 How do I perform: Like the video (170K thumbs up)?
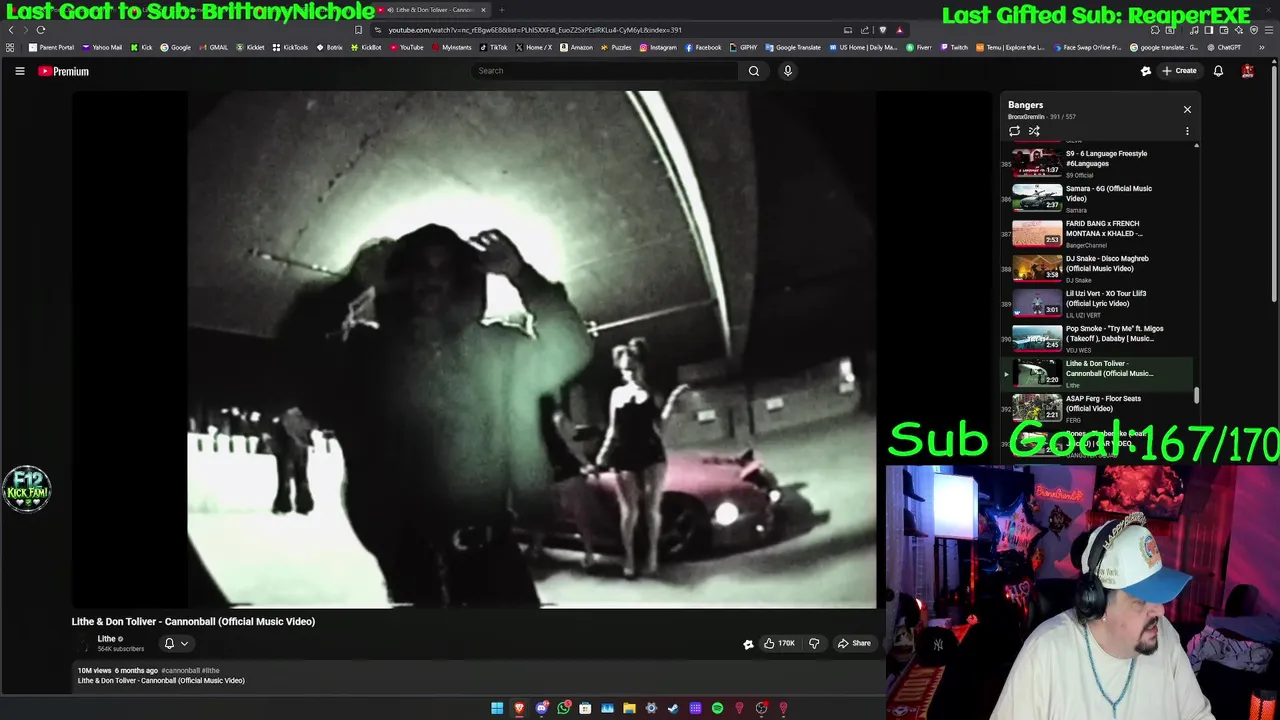click(780, 643)
